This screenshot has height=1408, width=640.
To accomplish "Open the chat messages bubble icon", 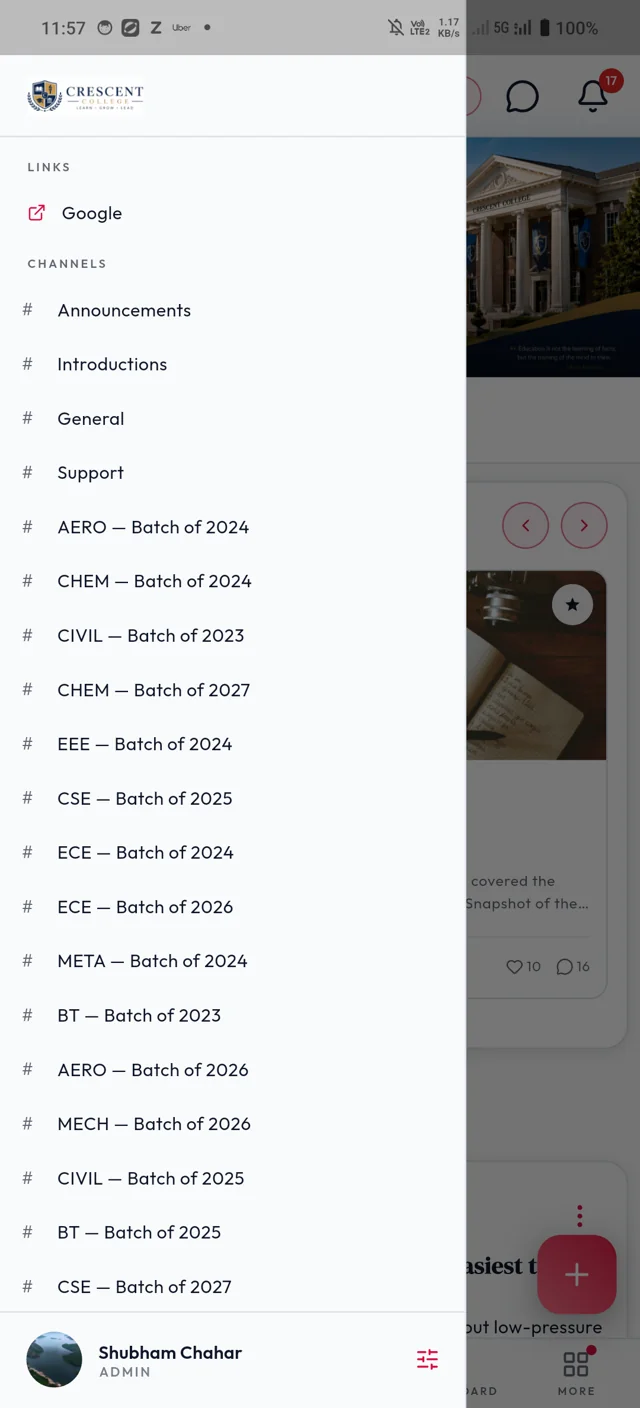I will point(522,97).
